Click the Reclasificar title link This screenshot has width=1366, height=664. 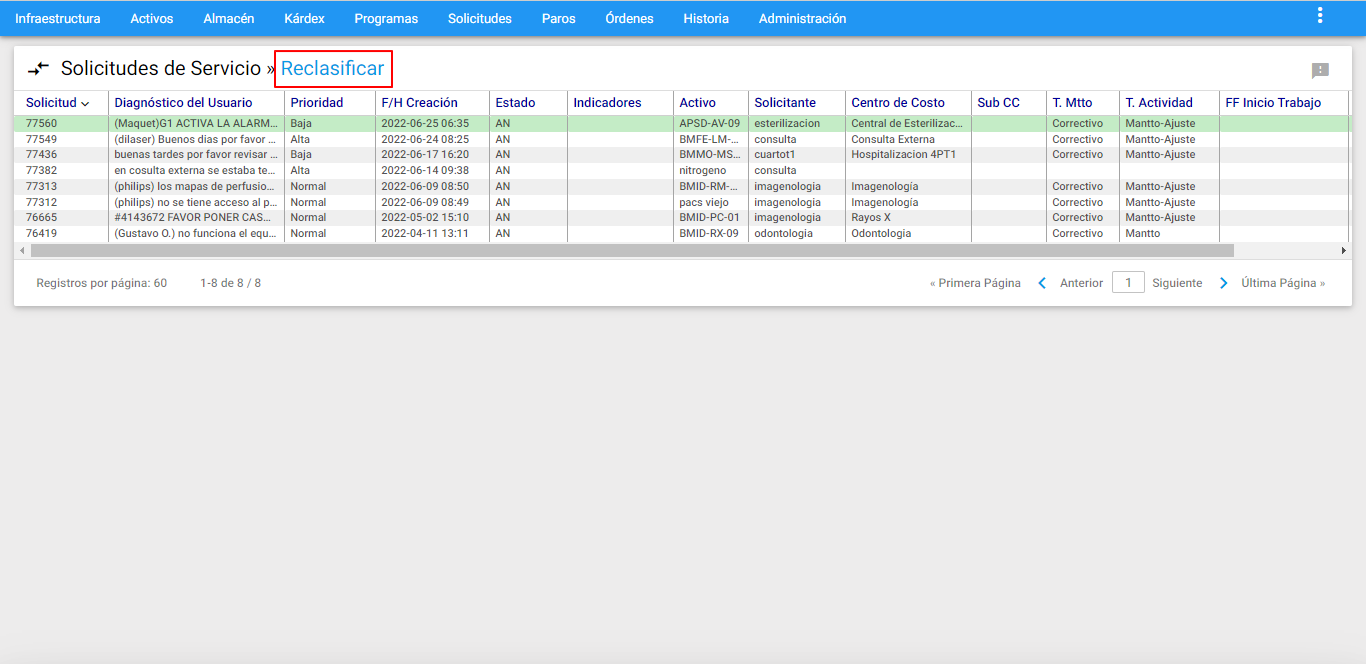click(332, 69)
